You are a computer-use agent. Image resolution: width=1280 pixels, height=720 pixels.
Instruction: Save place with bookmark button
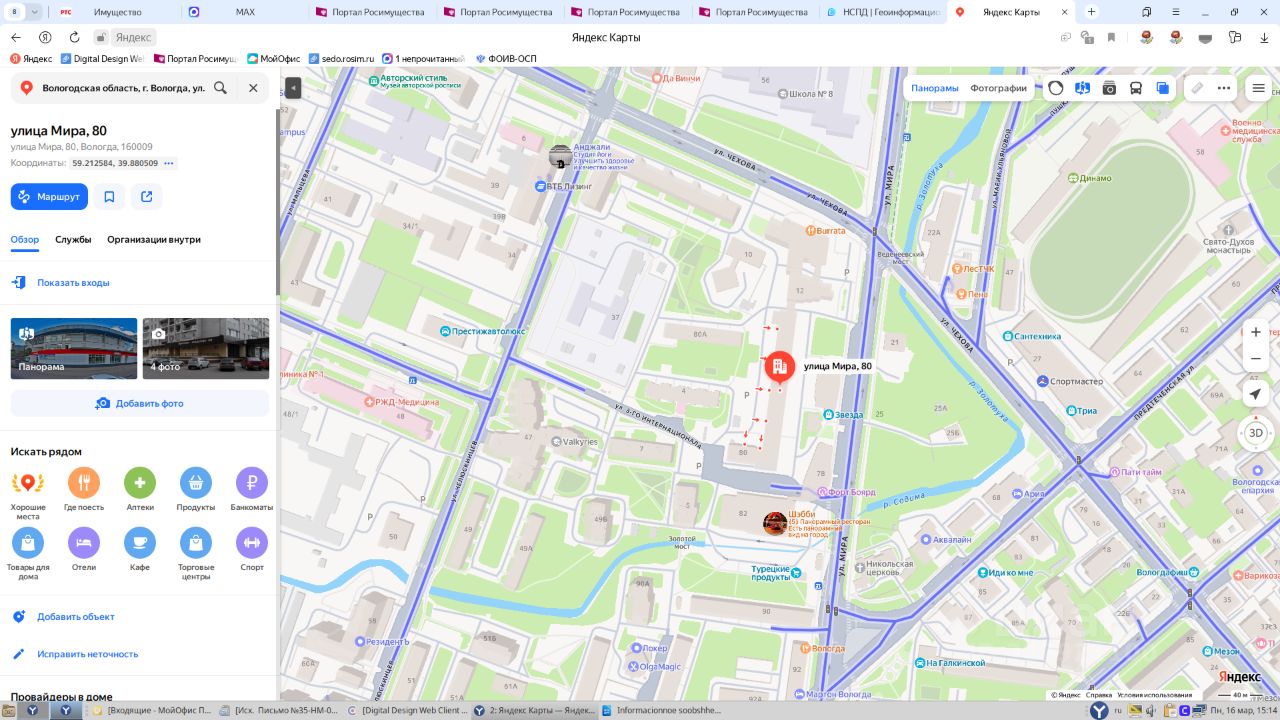109,197
